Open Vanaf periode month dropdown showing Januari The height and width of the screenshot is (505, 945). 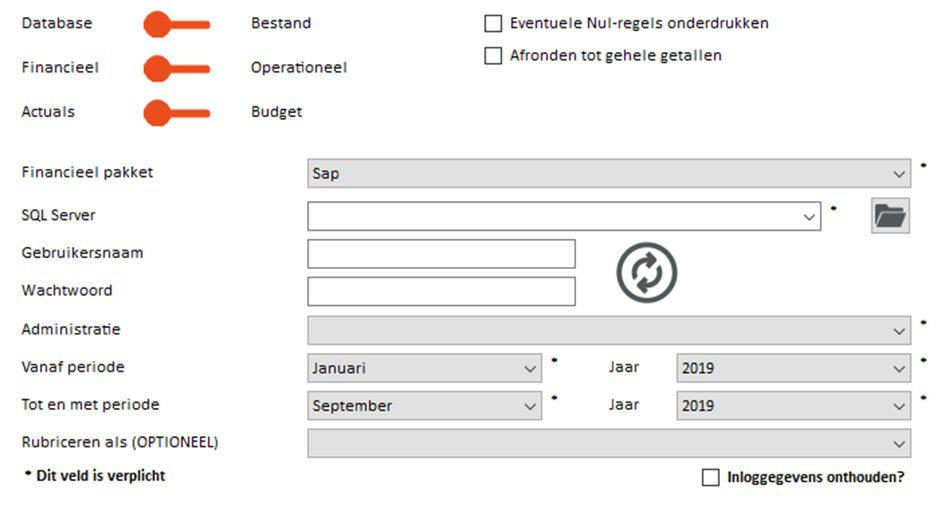[x=424, y=368]
